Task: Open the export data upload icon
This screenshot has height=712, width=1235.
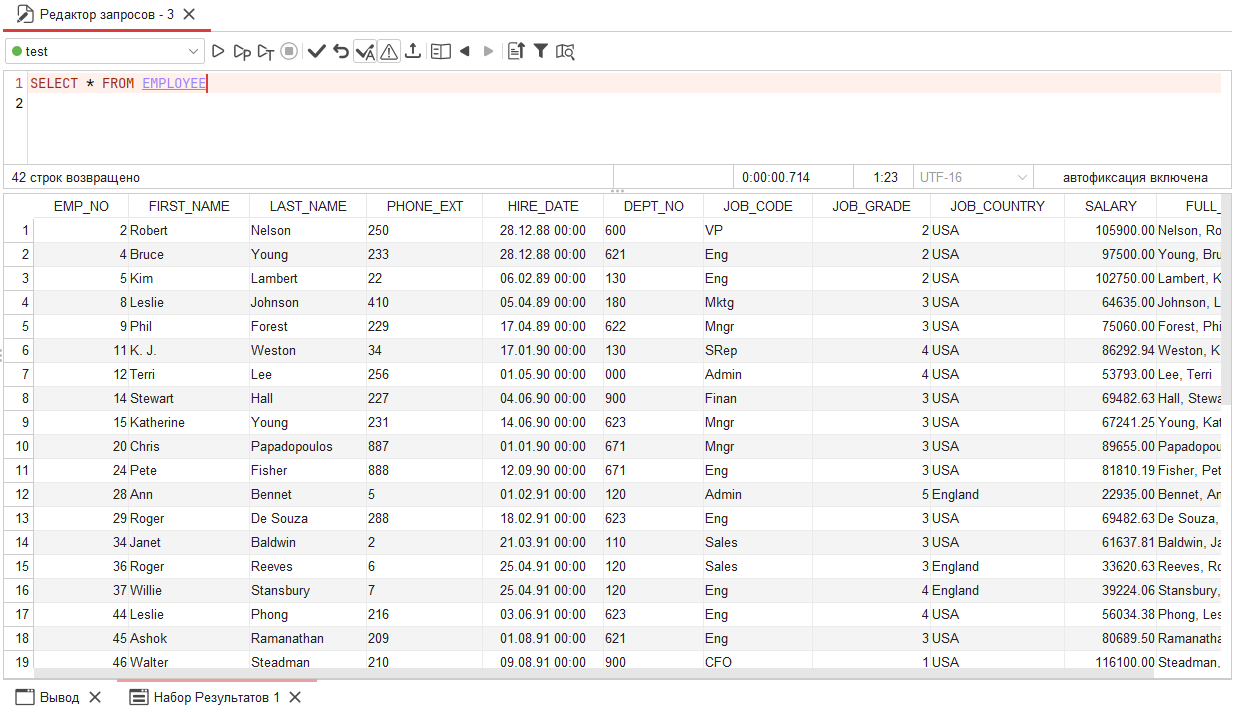Action: pyautogui.click(x=413, y=50)
